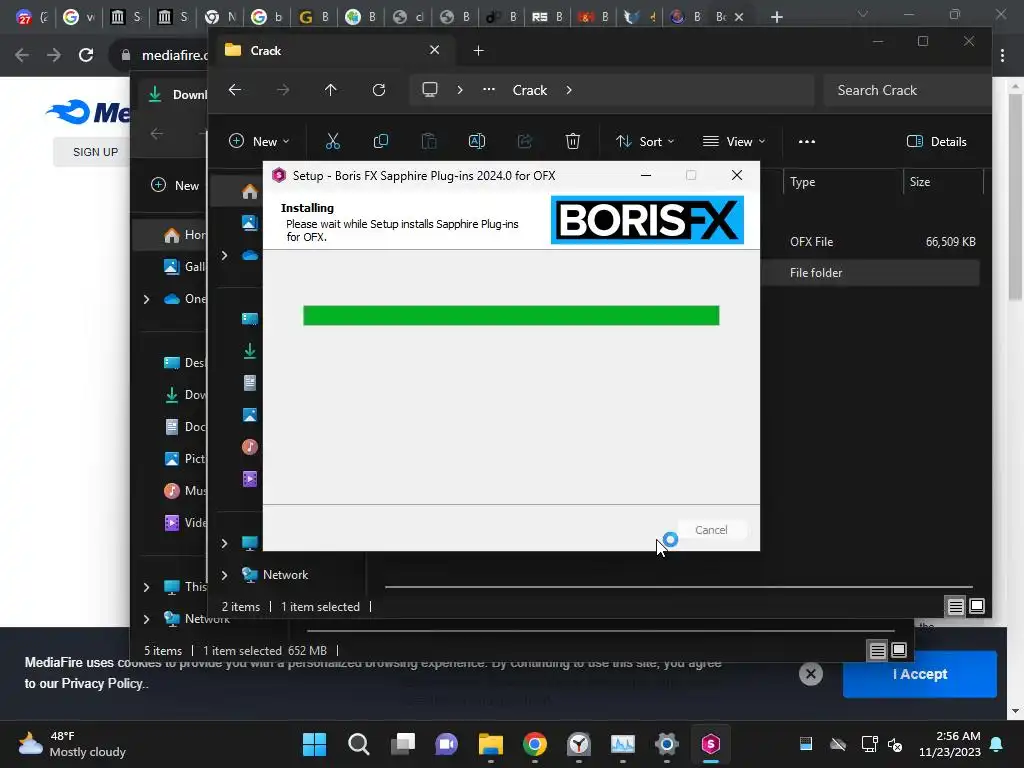
Task: Switch Crack window to details list view
Action: pos(955,607)
